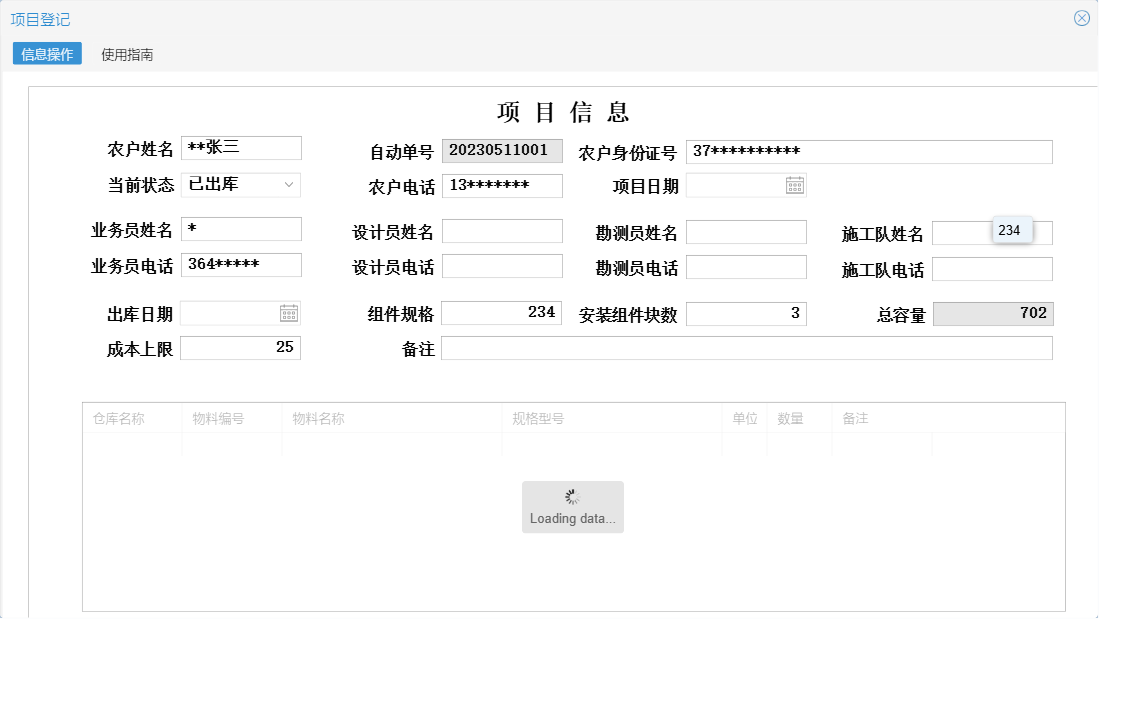Click the loading spinner in the table
Screen dimensions: 1130x712
[x=572, y=496]
